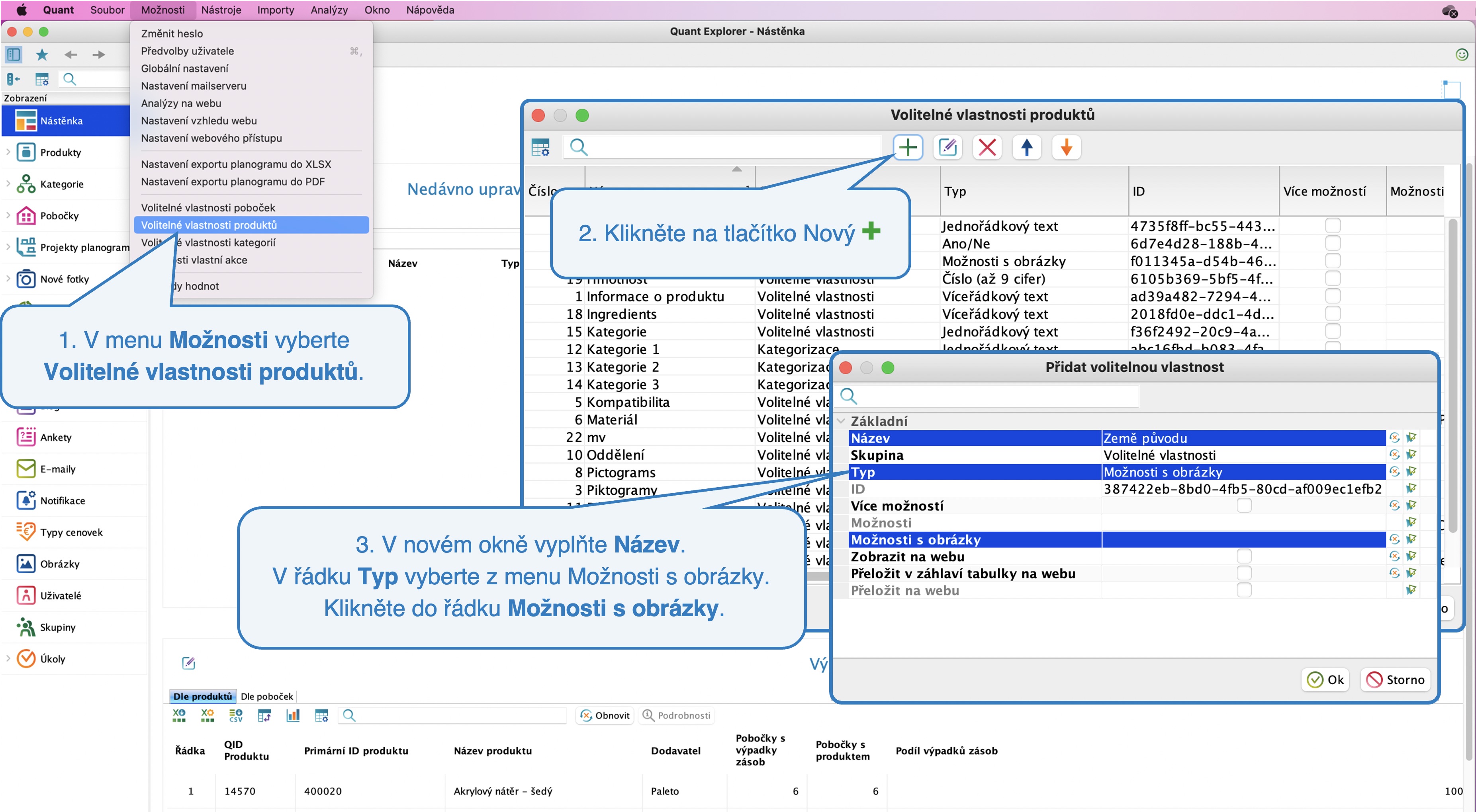Go forward with the right arrow
The height and width of the screenshot is (812, 1476).
click(x=98, y=55)
